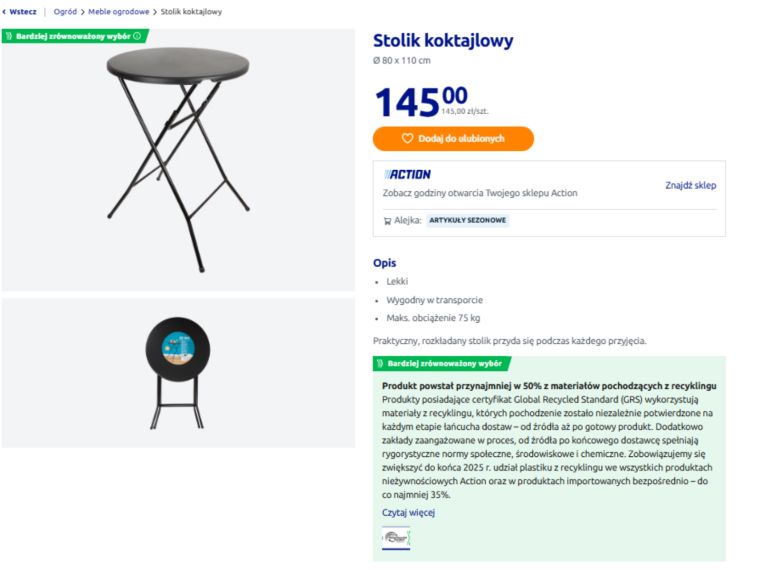Open the Ogród breadcrumb
The width and height of the screenshot is (760, 570).
tap(65, 12)
